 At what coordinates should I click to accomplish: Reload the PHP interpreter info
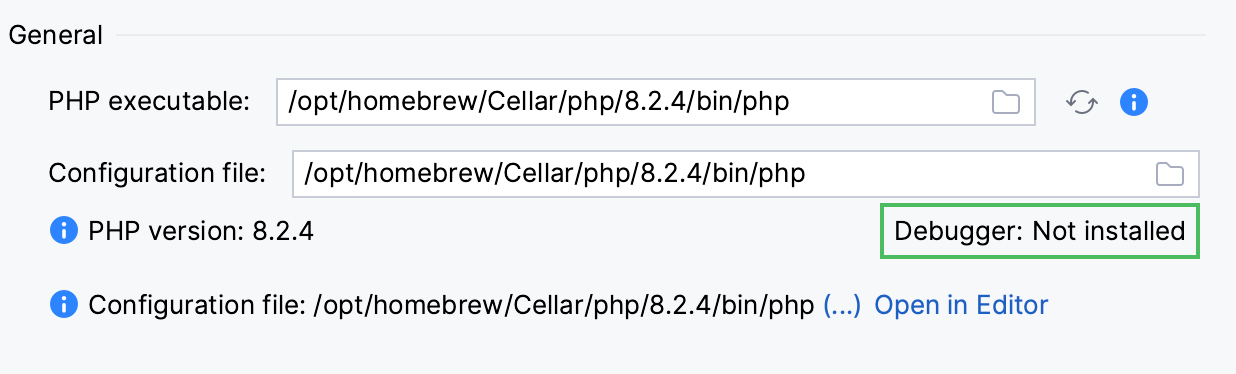(1081, 102)
